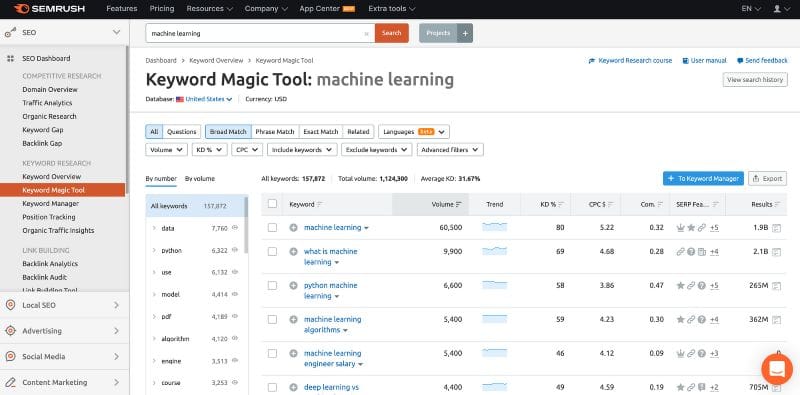The height and width of the screenshot is (395, 800).
Task: Open the Languages beta dropdown
Action: click(x=414, y=132)
